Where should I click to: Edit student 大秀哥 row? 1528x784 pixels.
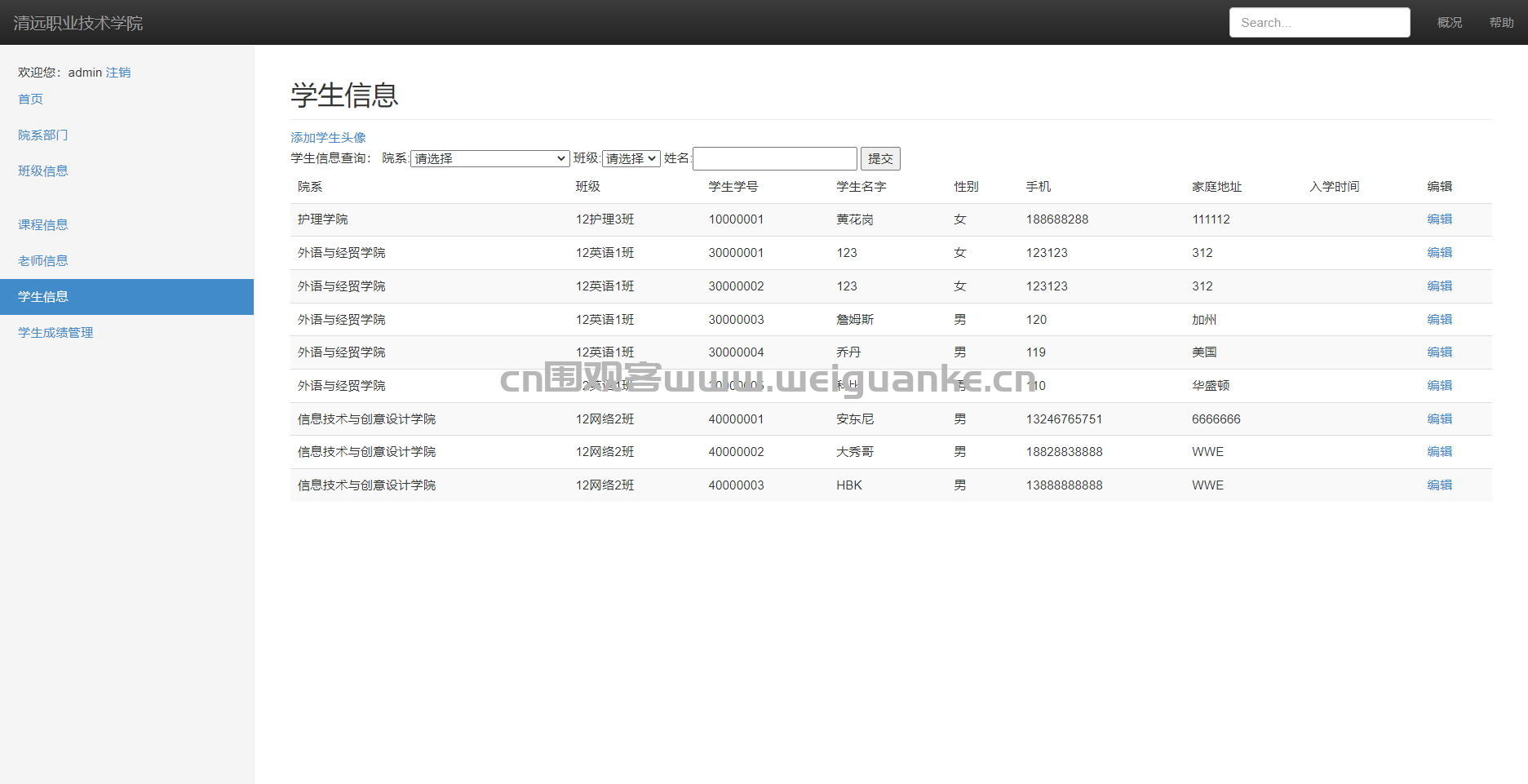tap(1439, 451)
